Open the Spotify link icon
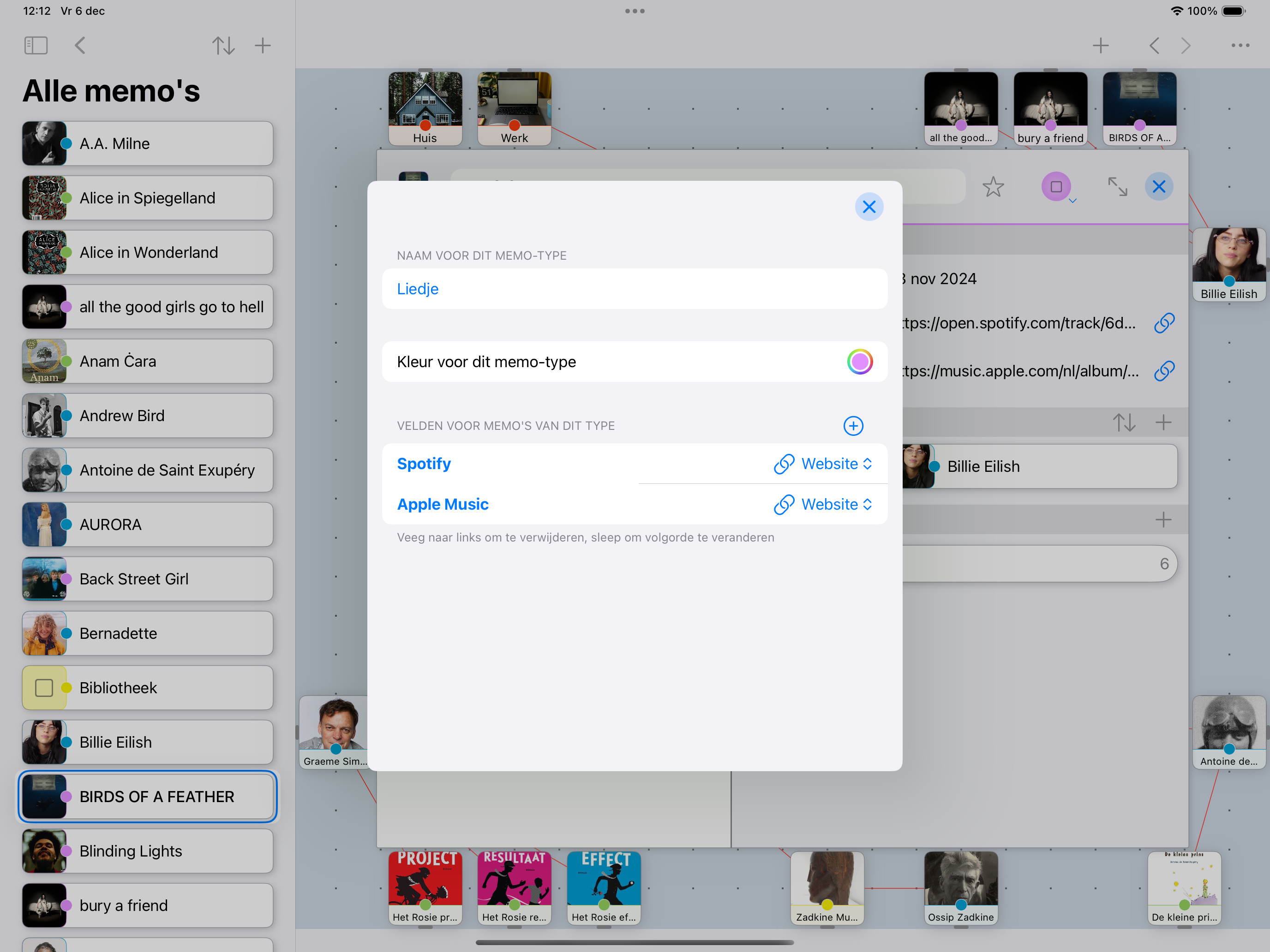 click(x=1164, y=323)
